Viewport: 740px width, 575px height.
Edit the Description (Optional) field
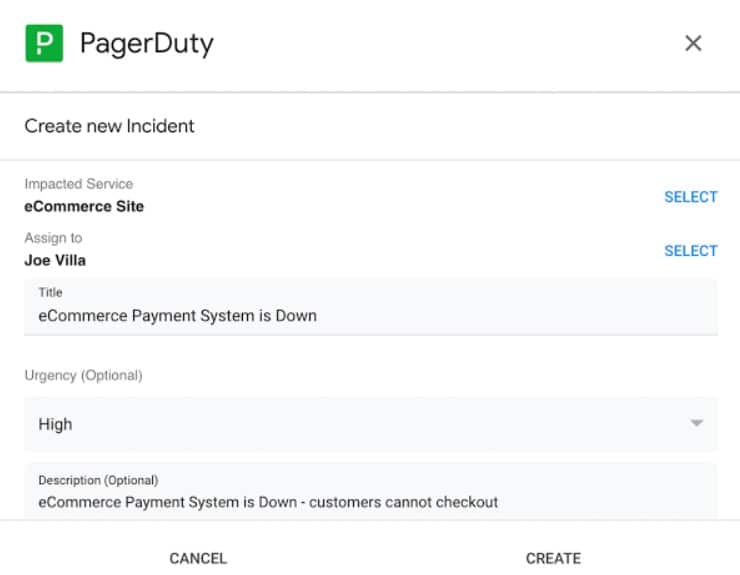click(x=370, y=492)
